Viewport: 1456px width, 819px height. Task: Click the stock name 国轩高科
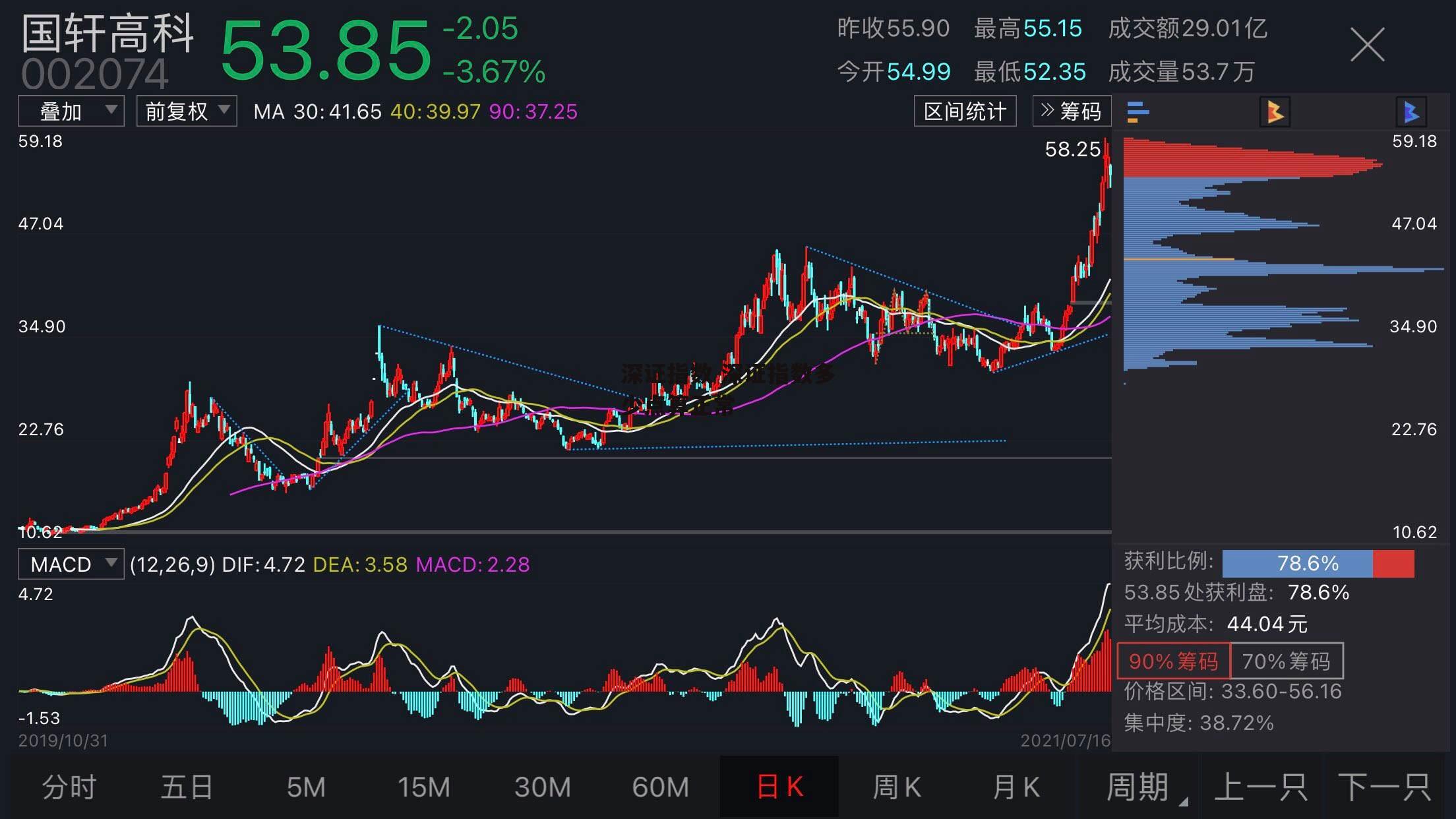pyautogui.click(x=108, y=33)
